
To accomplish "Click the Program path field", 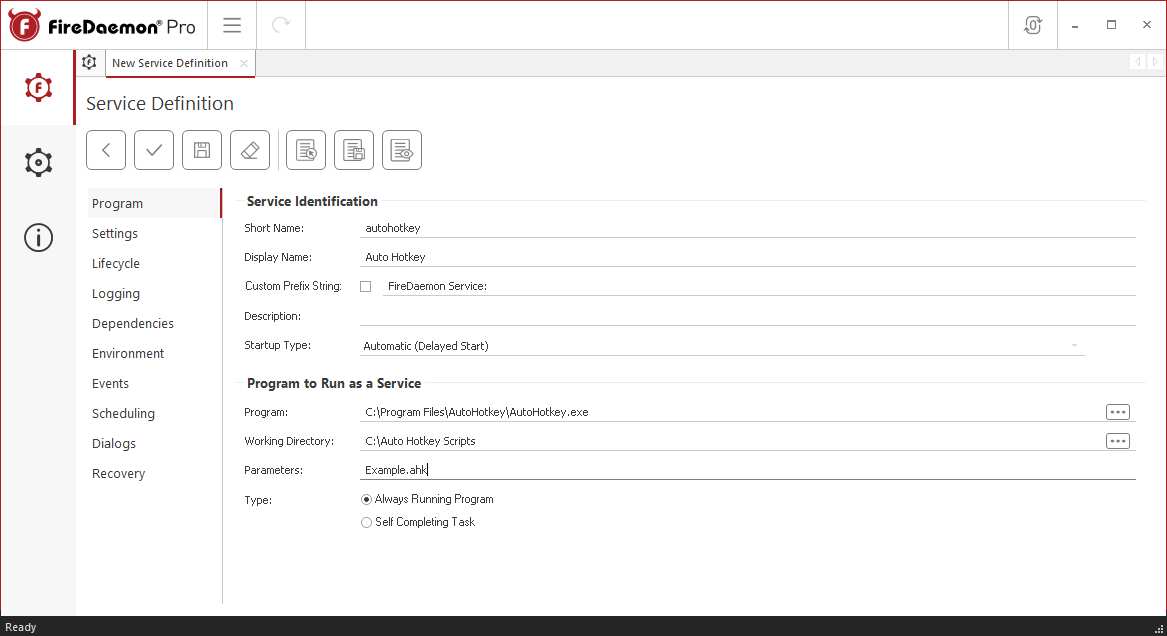I will 732,412.
